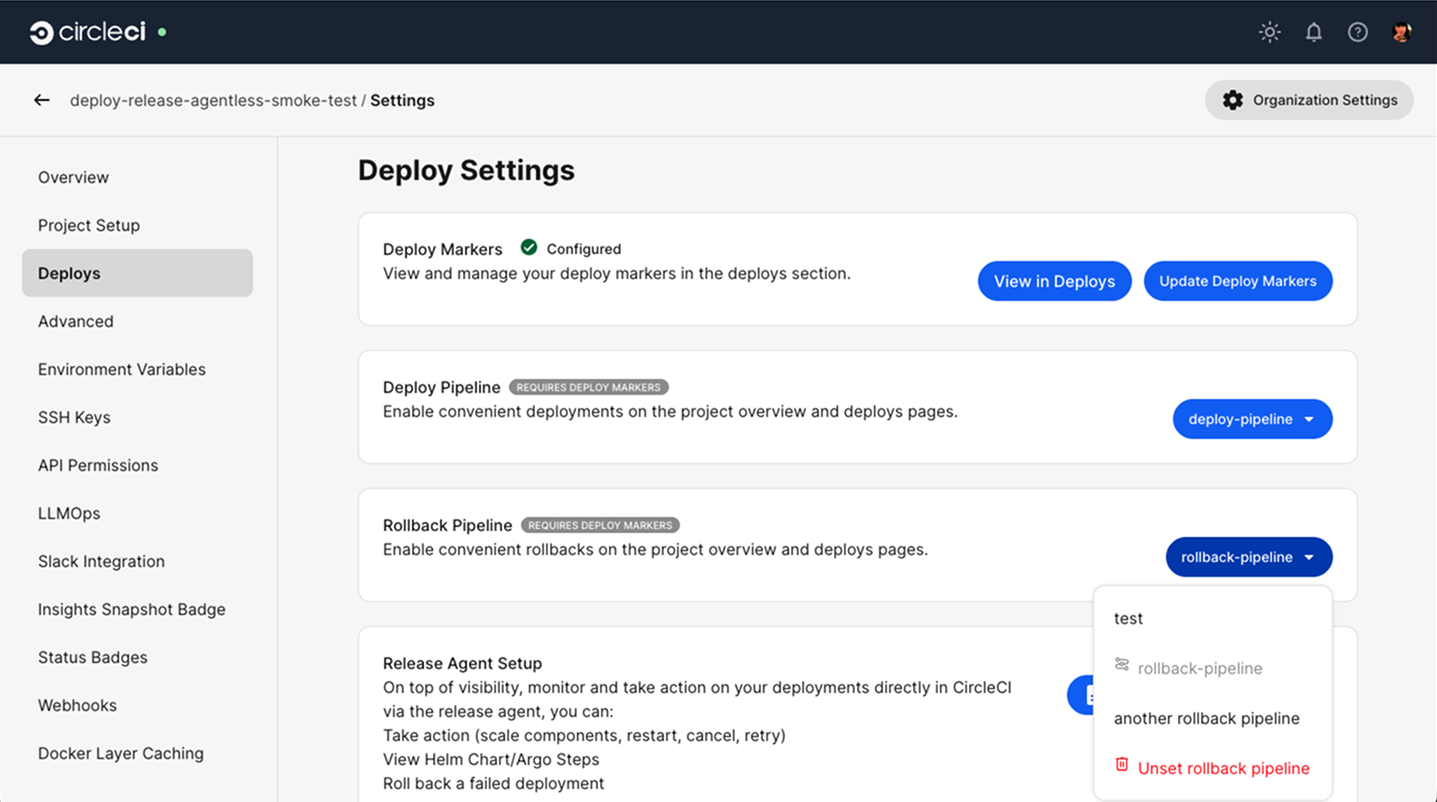Click the gear icon on Organization Settings
The height and width of the screenshot is (802, 1437).
[x=1233, y=100]
